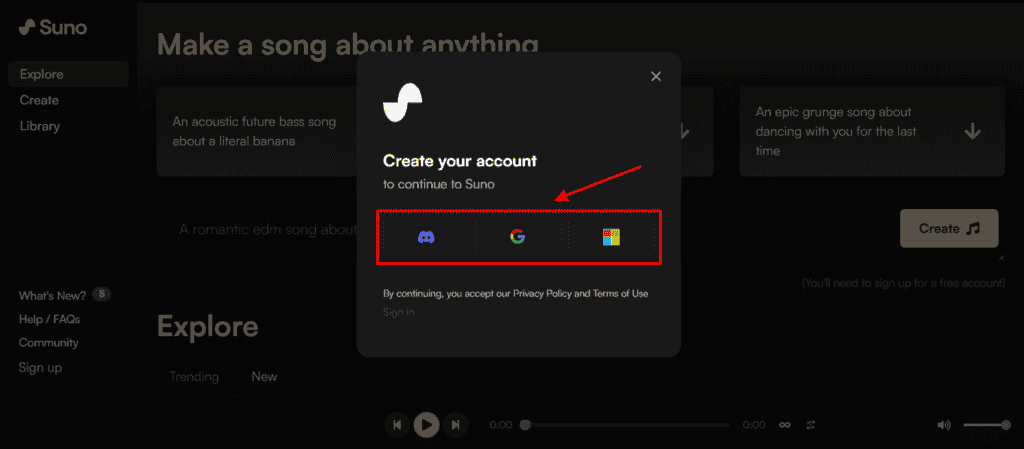Click the Make a song about anything heading
The image size is (1024, 449).
coord(347,44)
